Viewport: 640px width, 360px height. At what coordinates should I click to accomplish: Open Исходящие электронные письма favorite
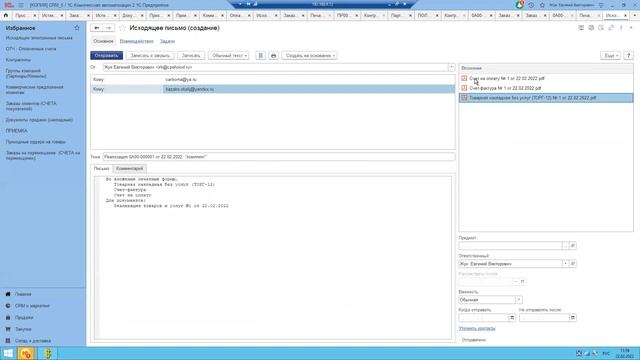tap(39, 38)
